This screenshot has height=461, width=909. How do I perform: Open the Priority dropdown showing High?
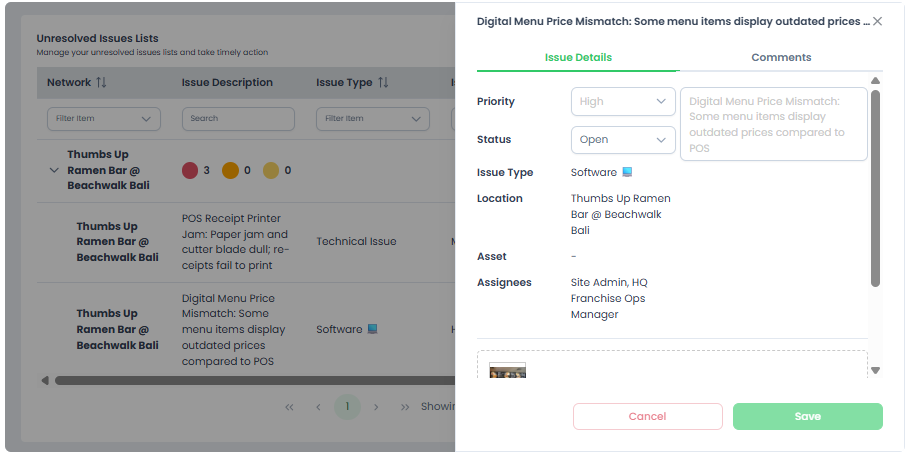[x=623, y=102]
